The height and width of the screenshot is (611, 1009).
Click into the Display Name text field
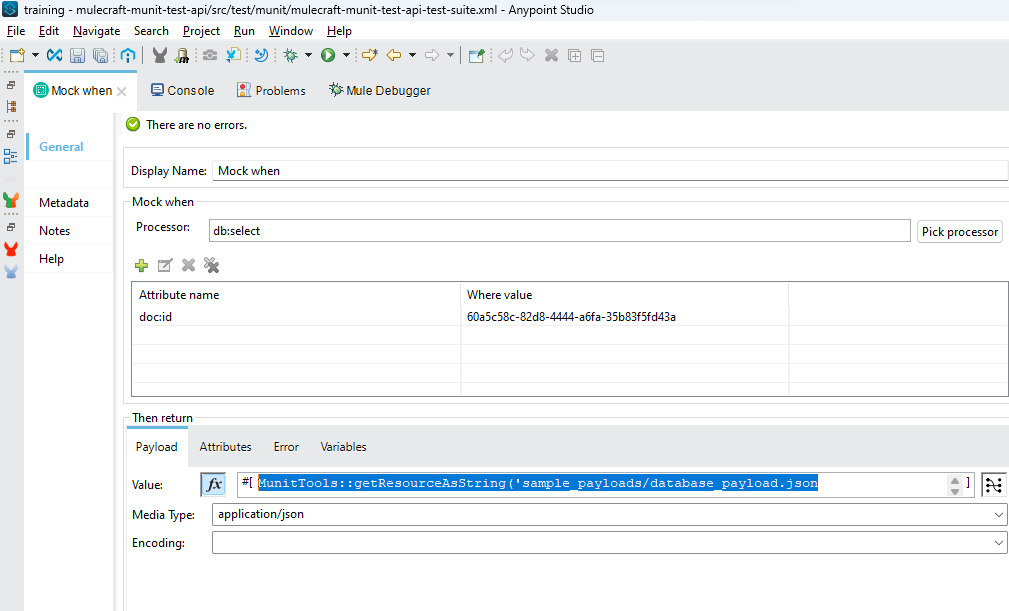click(609, 171)
